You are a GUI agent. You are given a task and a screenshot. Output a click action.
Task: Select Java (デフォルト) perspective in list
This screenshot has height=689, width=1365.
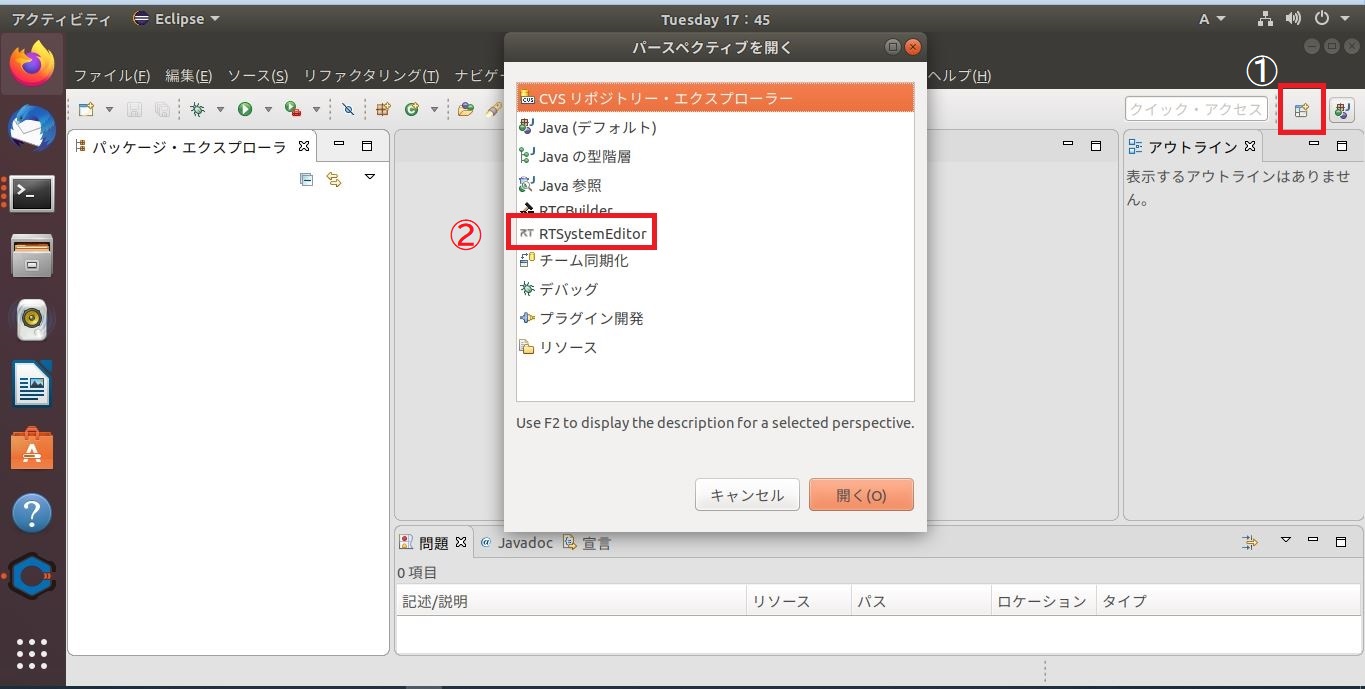click(x=715, y=127)
